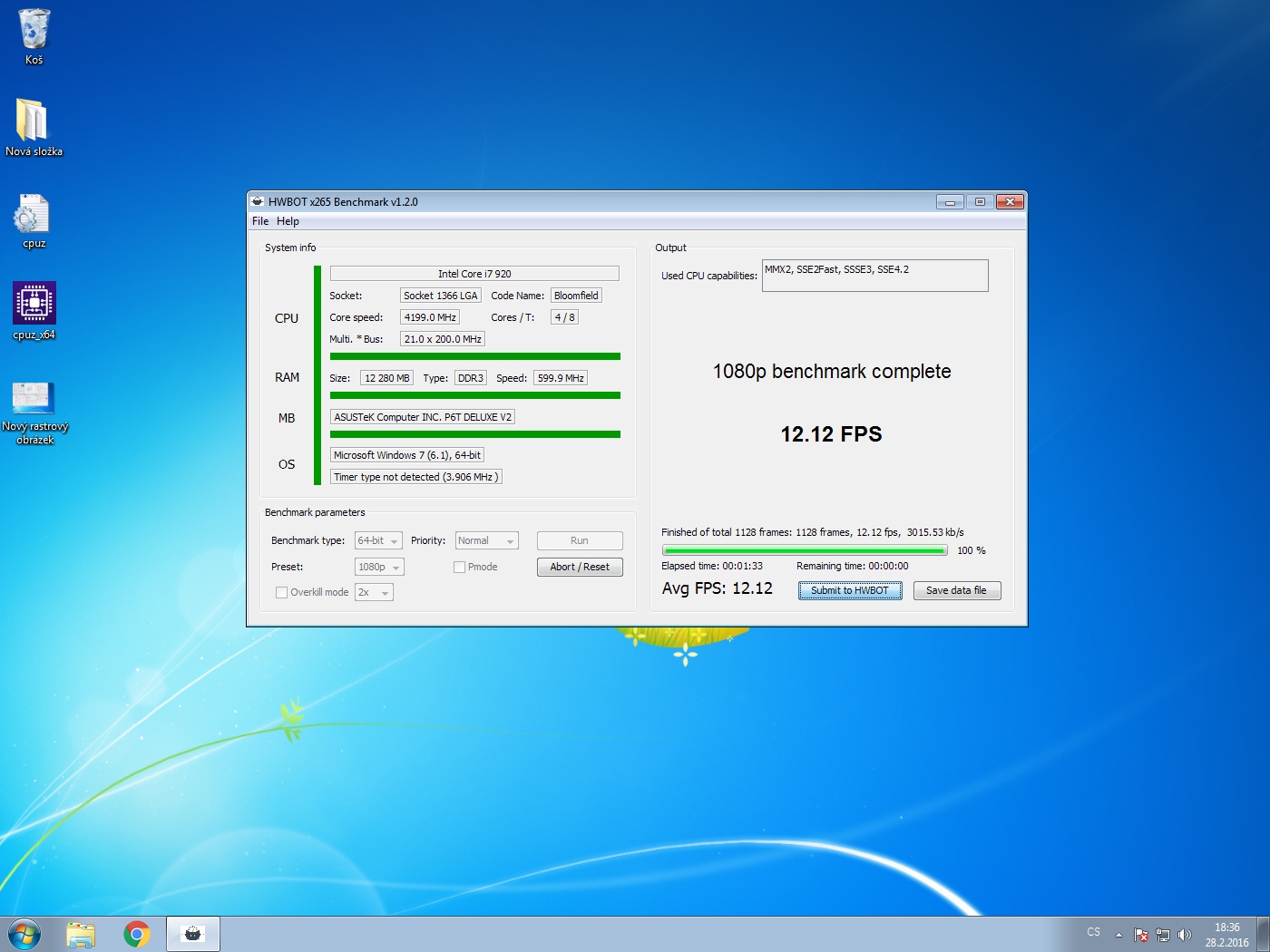Show hidden tray icons arrow
Screen dimensions: 1270x952
(x=1119, y=935)
